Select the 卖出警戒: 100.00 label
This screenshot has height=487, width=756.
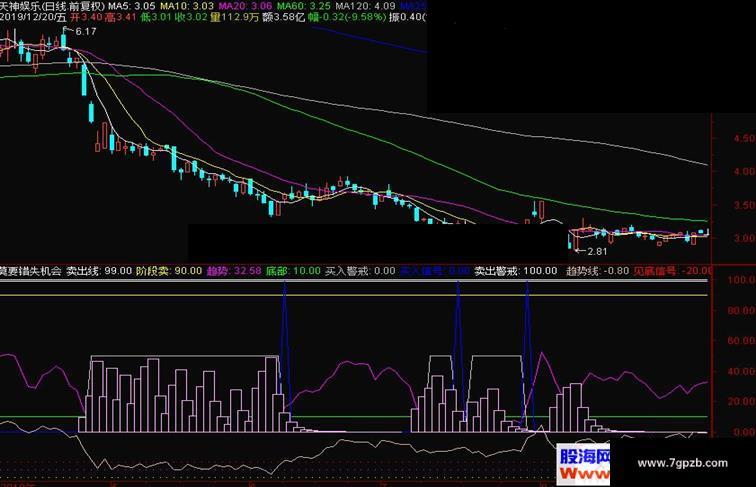point(515,271)
